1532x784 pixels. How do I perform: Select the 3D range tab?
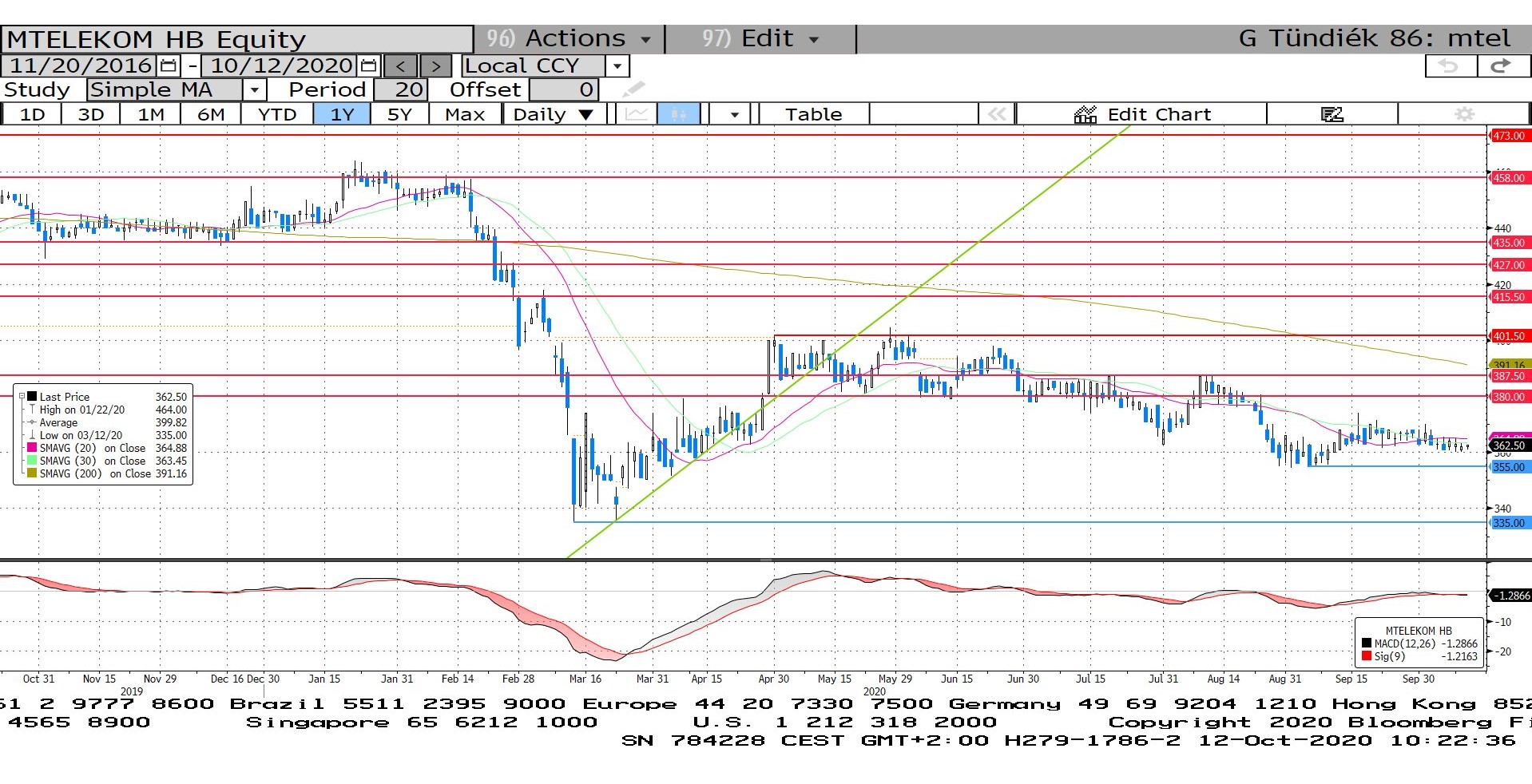[x=91, y=114]
